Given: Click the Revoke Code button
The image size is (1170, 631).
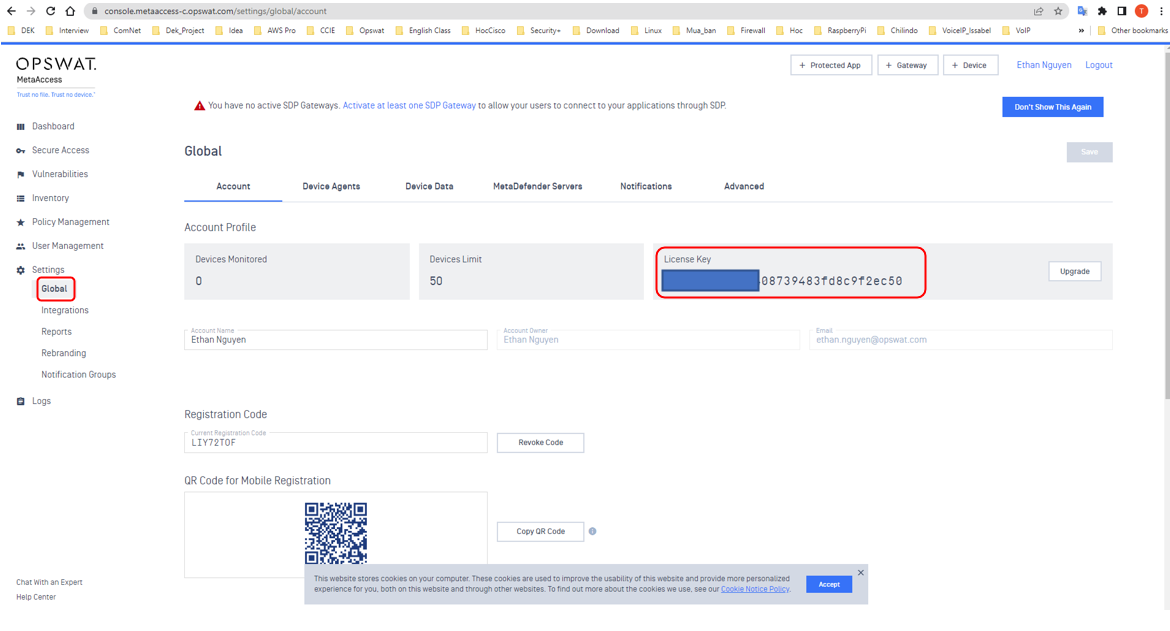Looking at the screenshot, I should 540,442.
